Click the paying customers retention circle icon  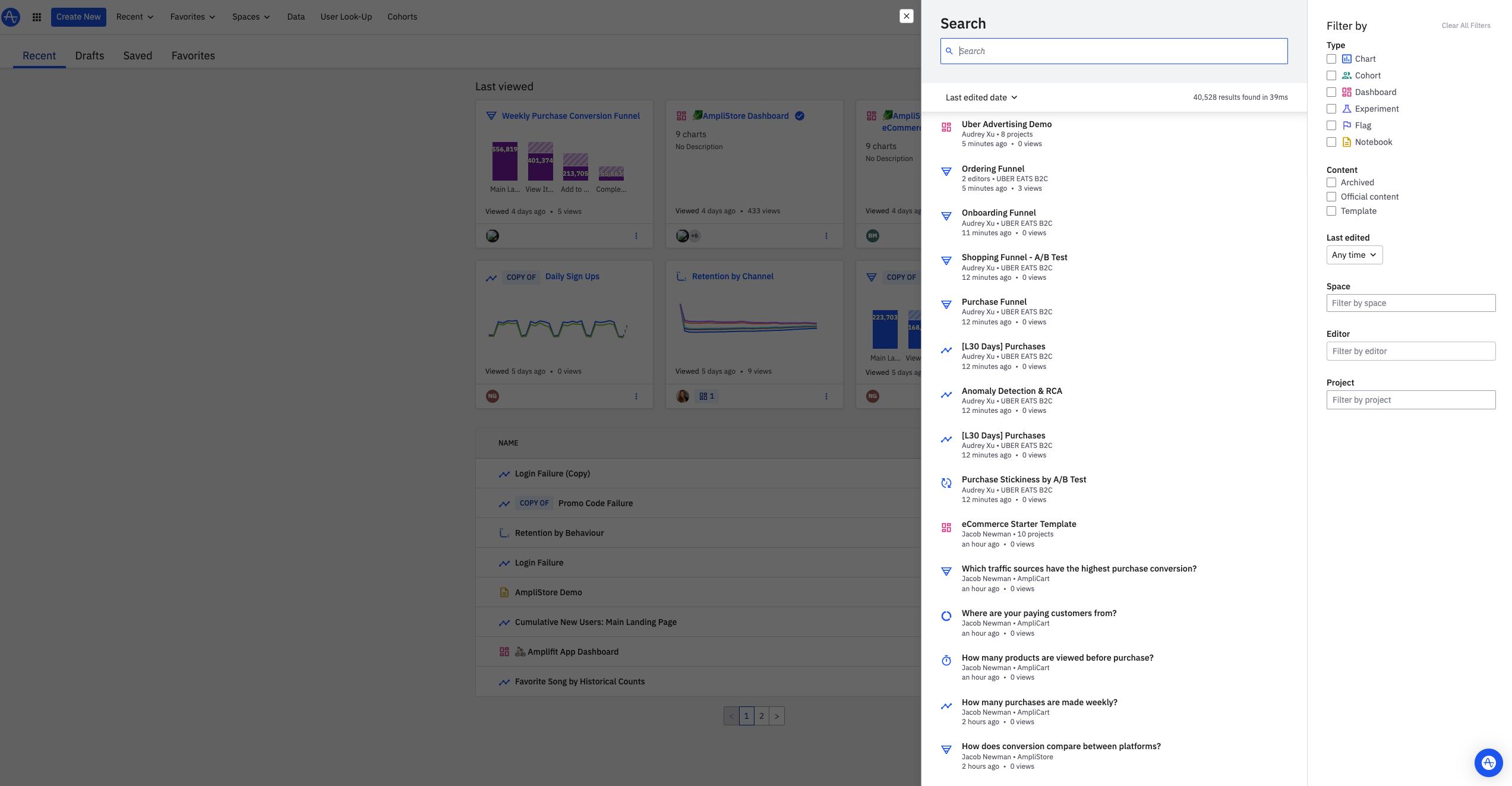click(x=946, y=616)
